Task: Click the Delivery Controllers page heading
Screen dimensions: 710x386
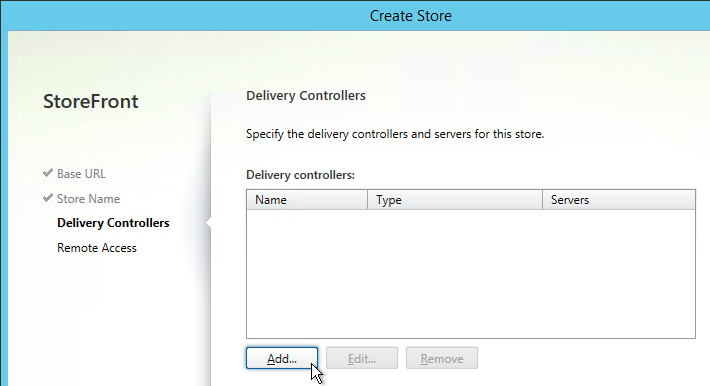Action: click(x=306, y=96)
